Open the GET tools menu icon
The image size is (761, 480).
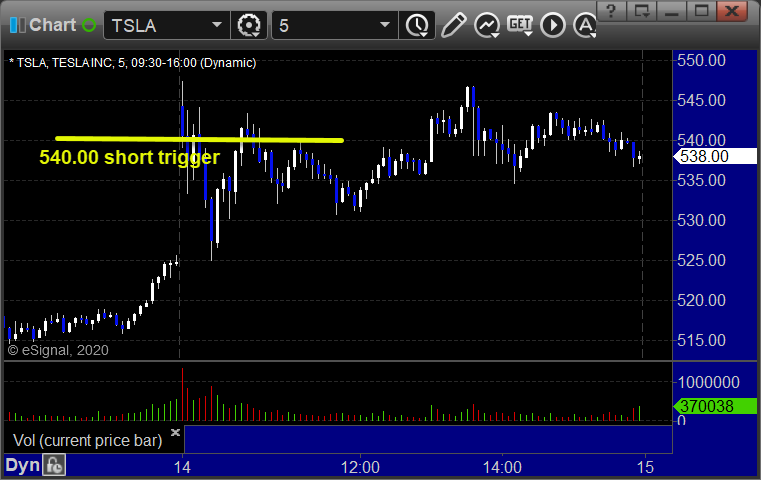(520, 25)
